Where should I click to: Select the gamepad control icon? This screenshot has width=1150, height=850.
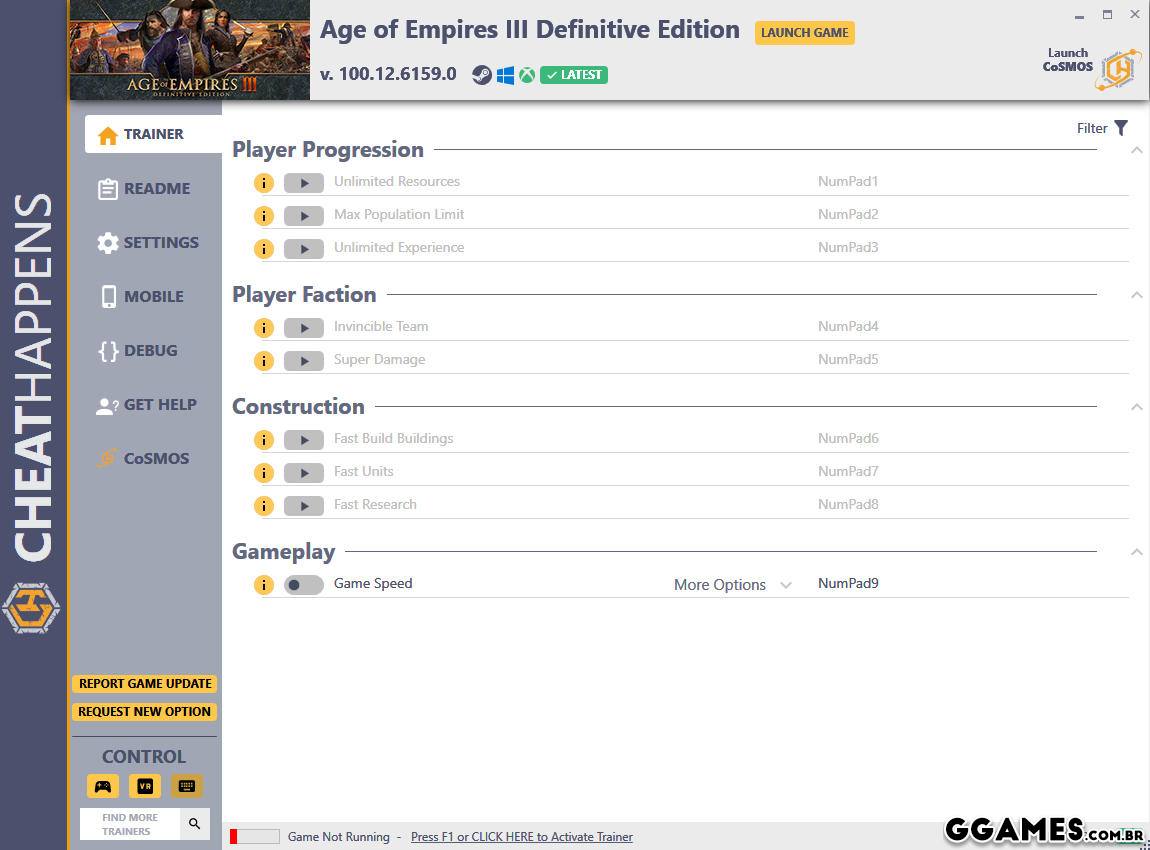(103, 786)
